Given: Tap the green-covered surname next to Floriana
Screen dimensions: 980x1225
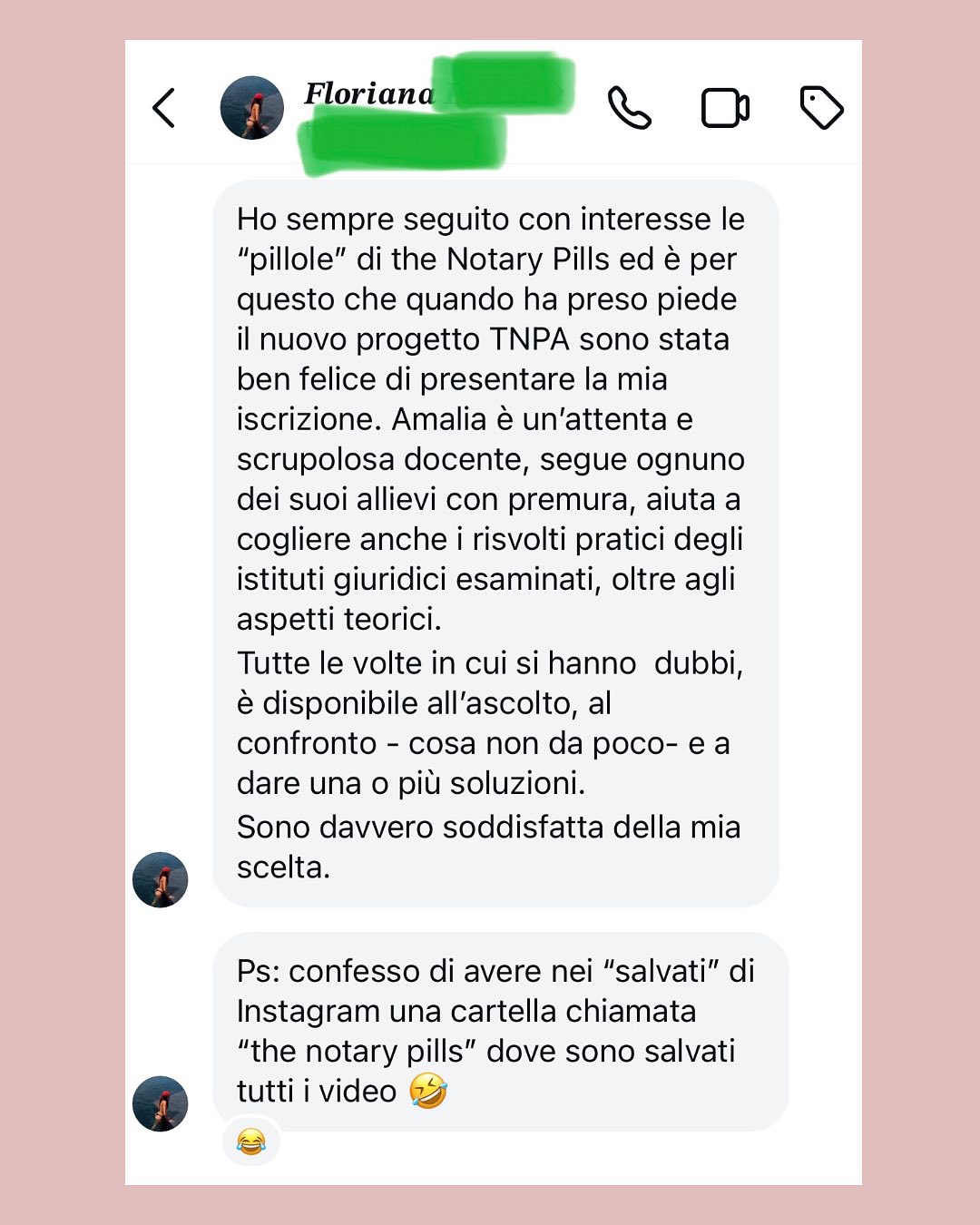Looking at the screenshot, I should 504,83.
